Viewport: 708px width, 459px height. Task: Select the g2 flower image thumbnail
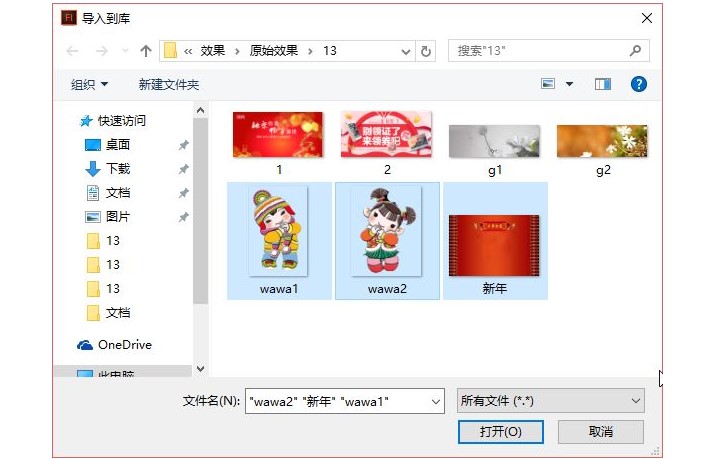602,142
